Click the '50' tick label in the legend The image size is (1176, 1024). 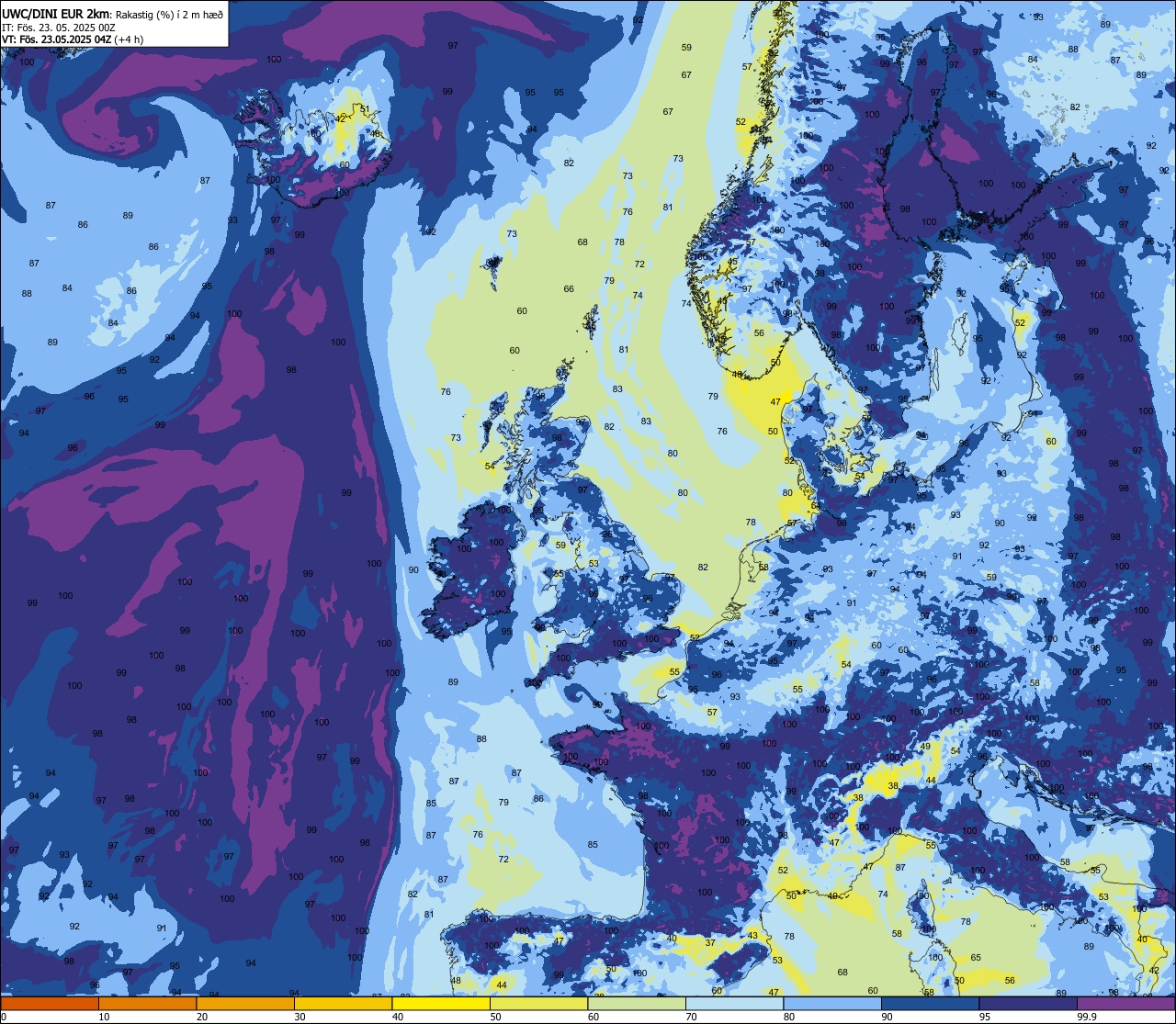tap(495, 1017)
